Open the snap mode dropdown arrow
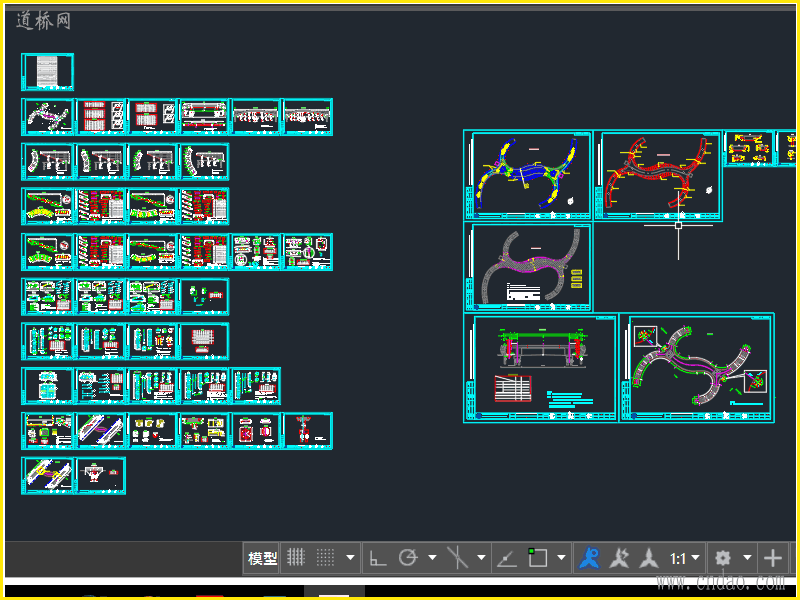The height and width of the screenshot is (600, 800). pos(350,558)
